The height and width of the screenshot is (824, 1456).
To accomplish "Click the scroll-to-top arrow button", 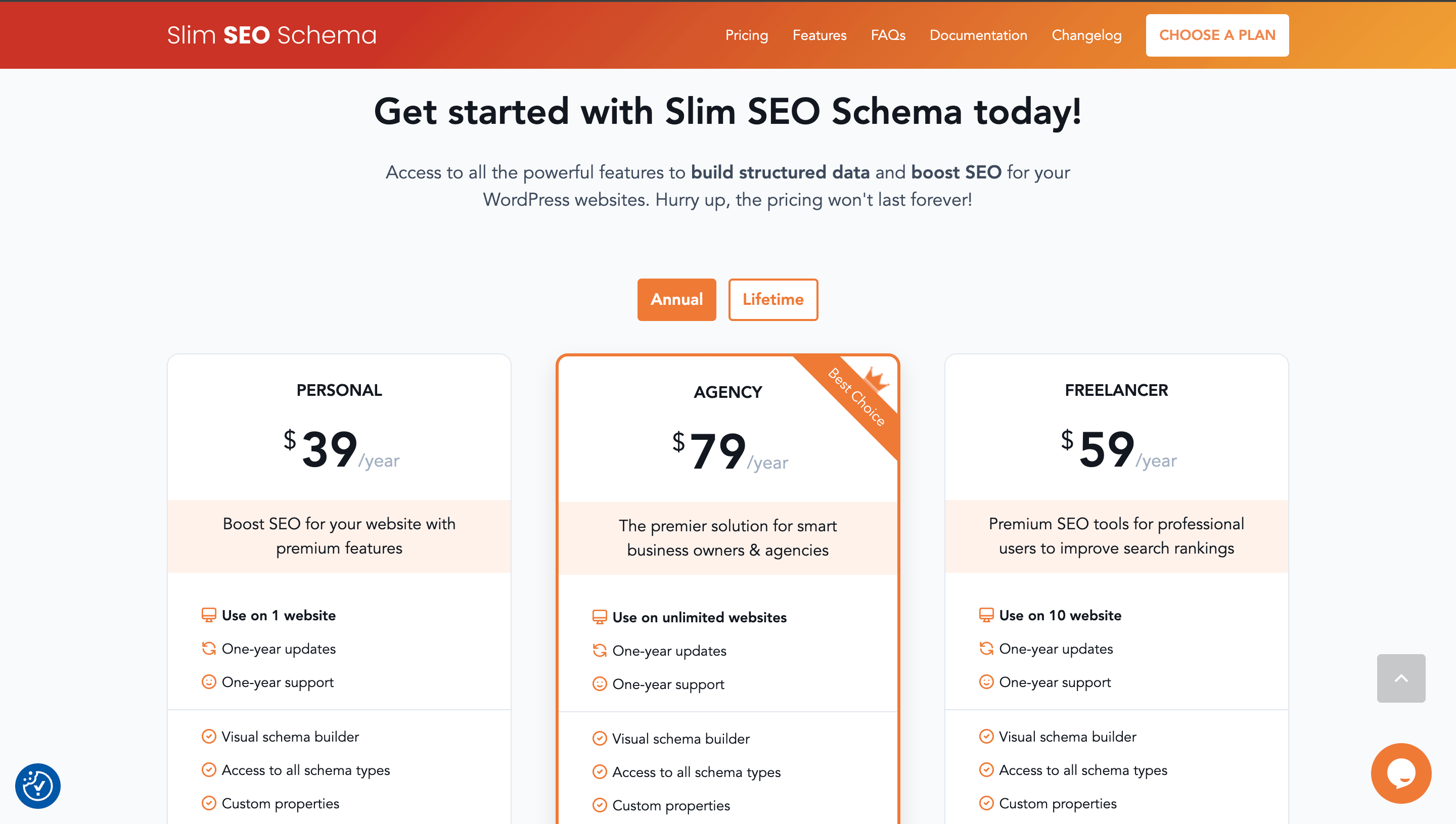I will (1400, 678).
